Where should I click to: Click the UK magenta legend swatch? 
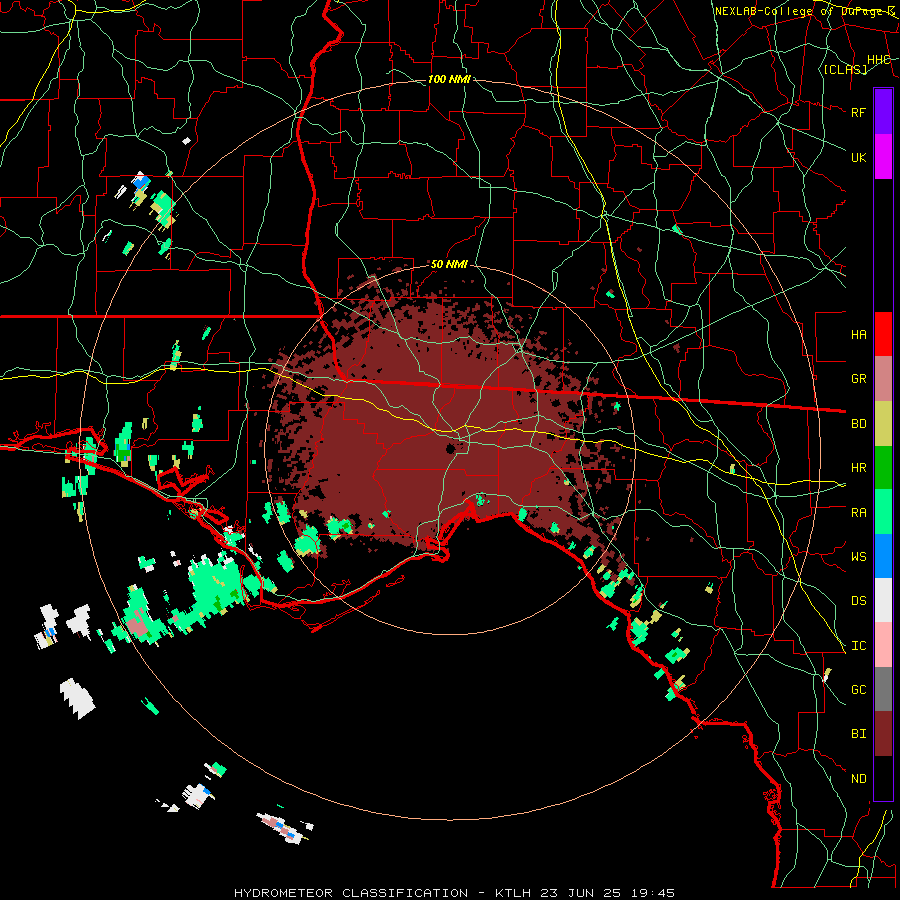pyautogui.click(x=883, y=157)
